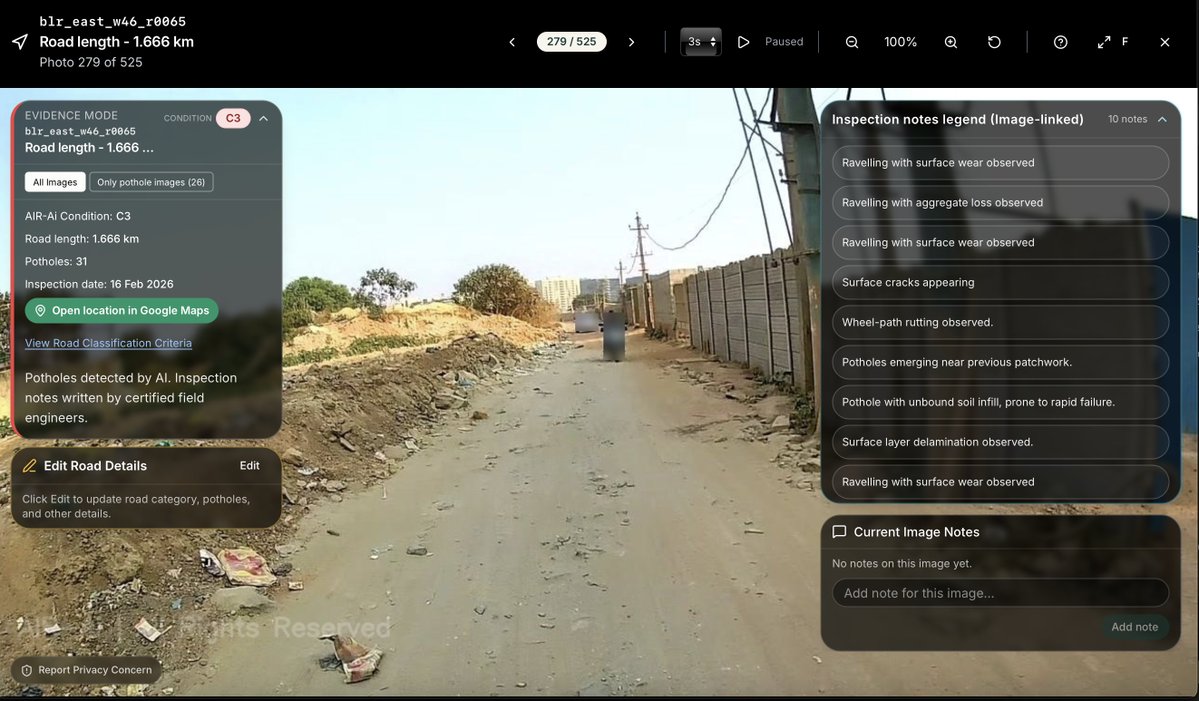Click Inspection date: 16 Feb 2026
1199x701 pixels.
pos(99,284)
